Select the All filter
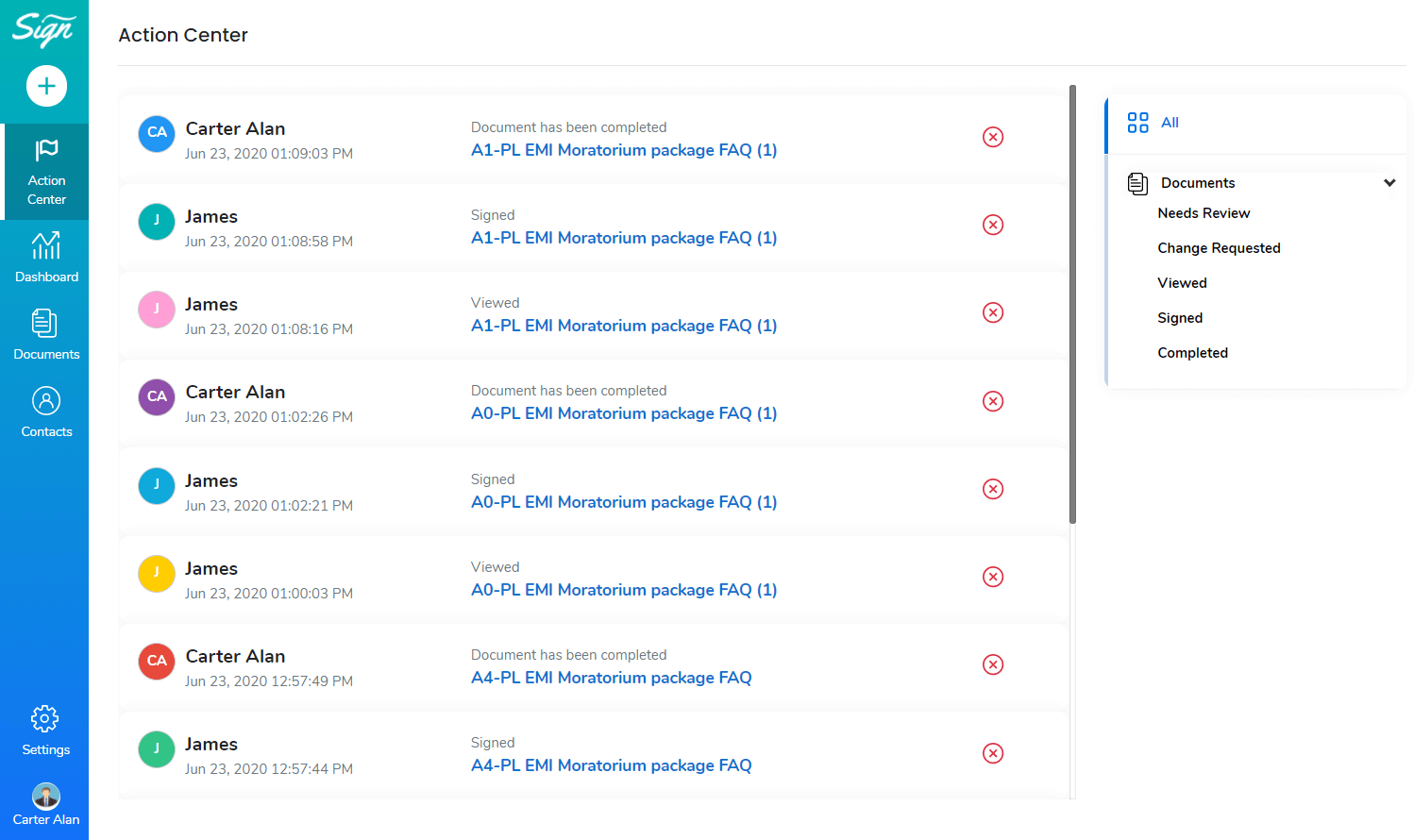The height and width of the screenshot is (840, 1414). coord(1169,123)
